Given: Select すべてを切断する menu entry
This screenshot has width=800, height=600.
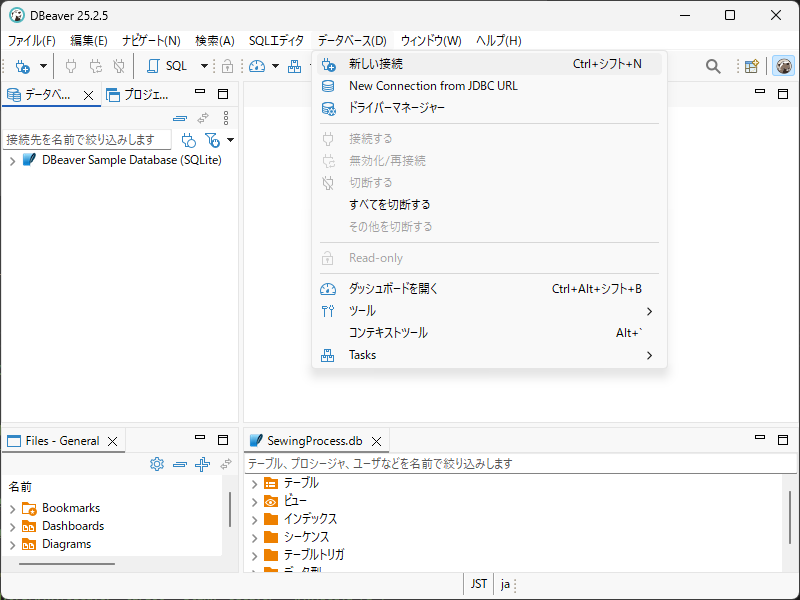Looking at the screenshot, I should coord(489,205).
